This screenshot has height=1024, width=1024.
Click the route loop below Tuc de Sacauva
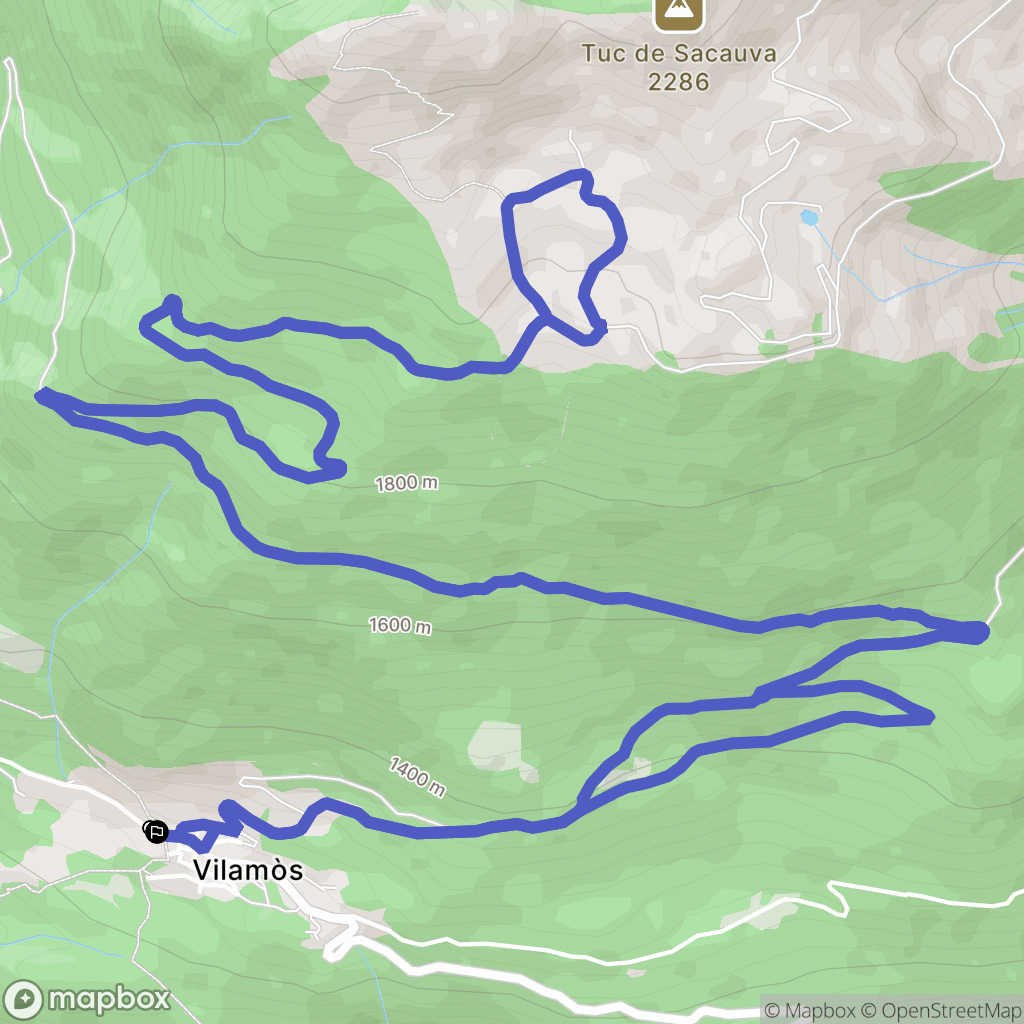click(x=564, y=257)
